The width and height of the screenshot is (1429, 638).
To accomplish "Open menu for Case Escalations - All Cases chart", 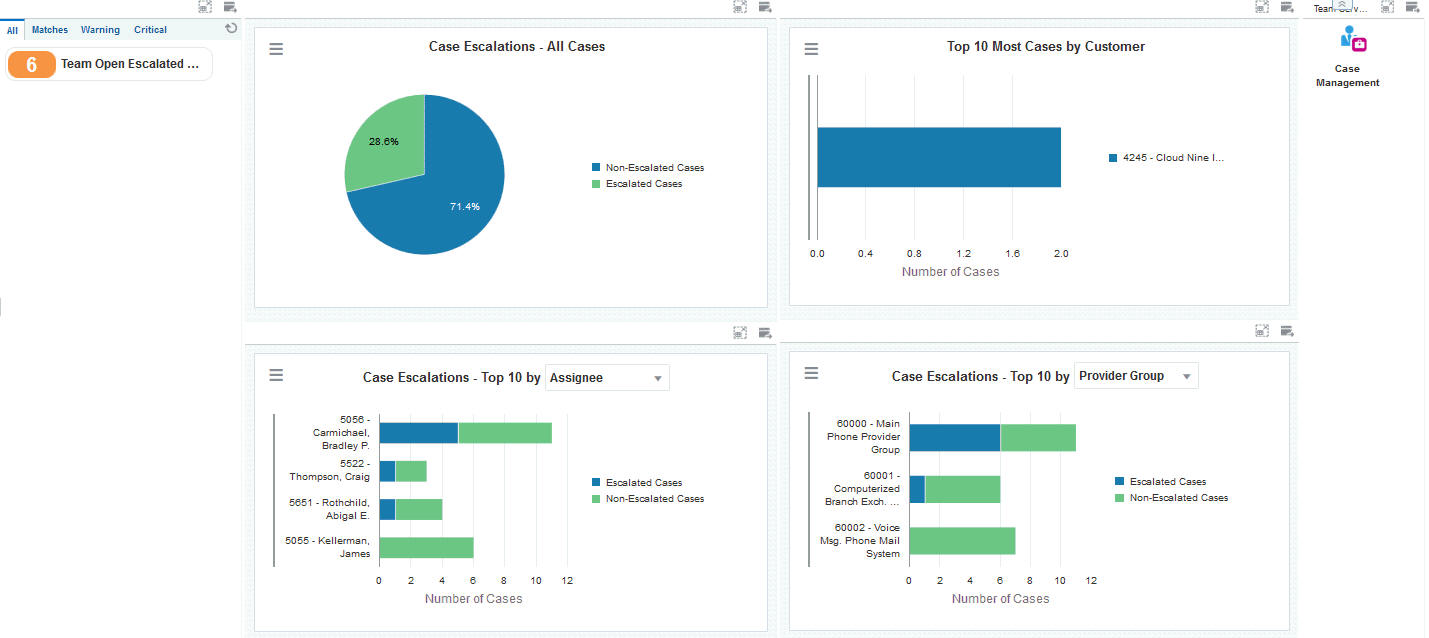I will coord(276,49).
